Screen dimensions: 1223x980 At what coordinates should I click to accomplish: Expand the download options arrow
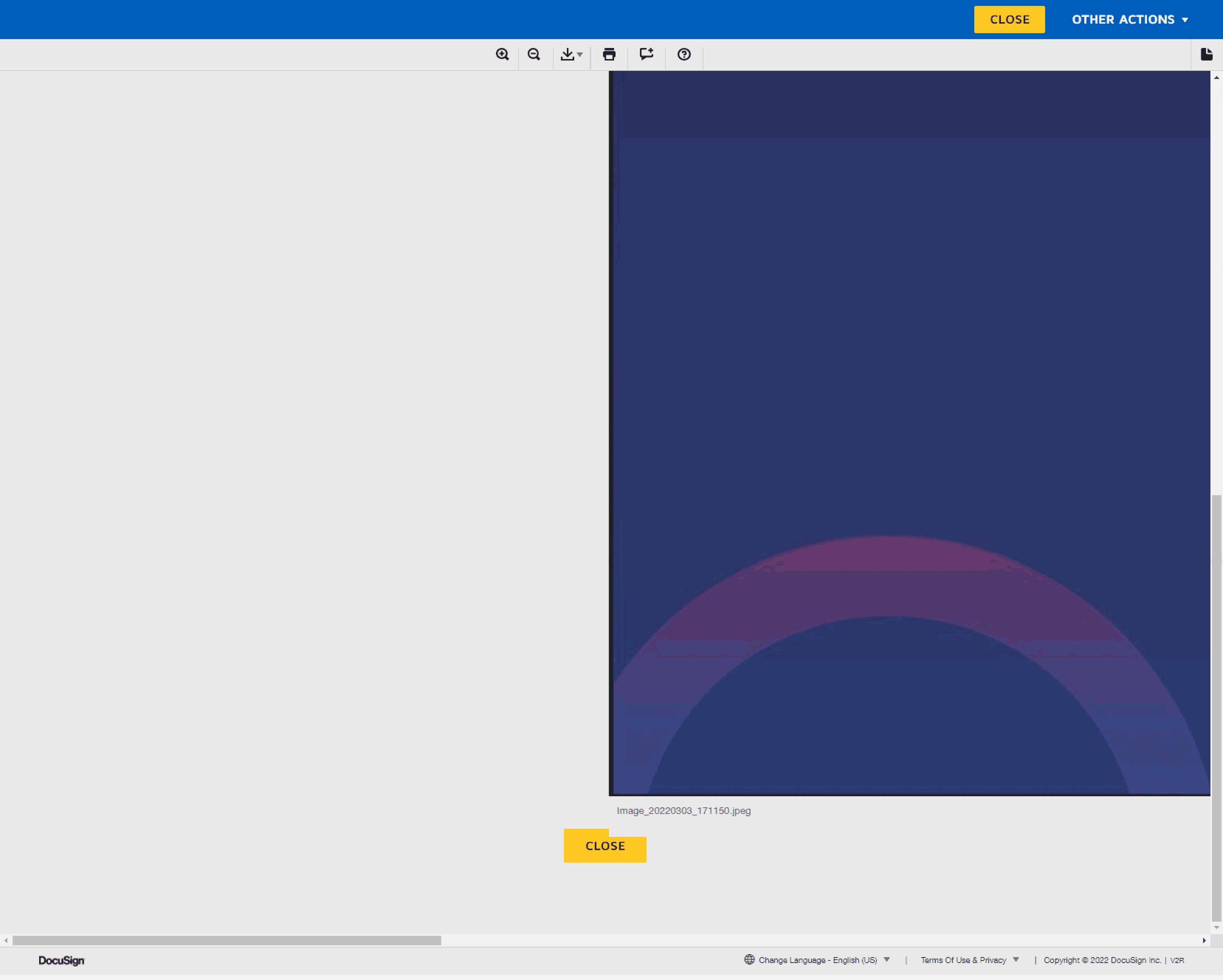coord(580,55)
